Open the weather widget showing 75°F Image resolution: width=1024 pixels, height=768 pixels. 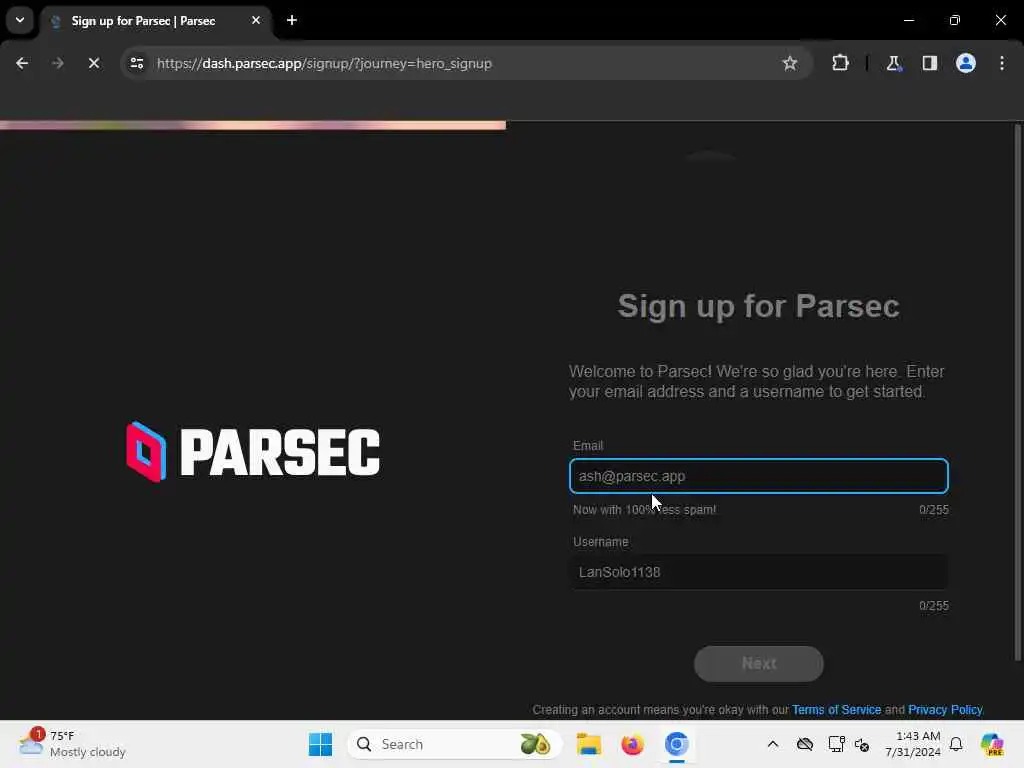tap(72, 744)
